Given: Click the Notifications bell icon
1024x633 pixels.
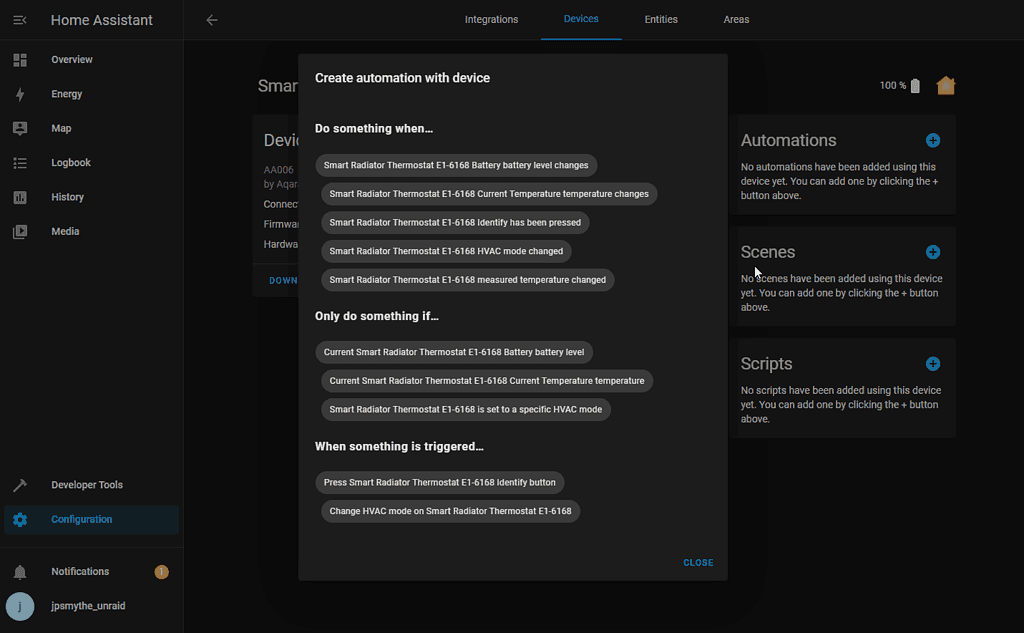Looking at the screenshot, I should [x=20, y=572].
